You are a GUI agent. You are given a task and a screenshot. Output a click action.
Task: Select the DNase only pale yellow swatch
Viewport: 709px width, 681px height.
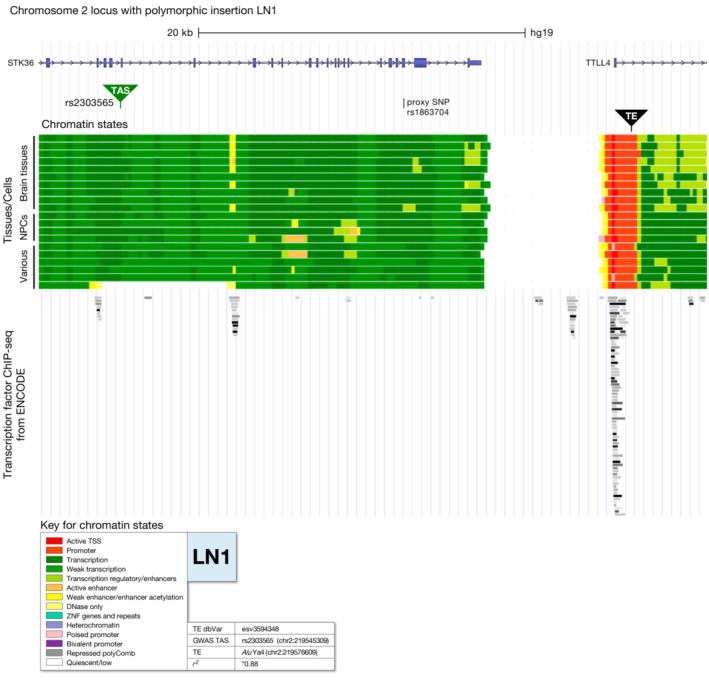[54, 606]
